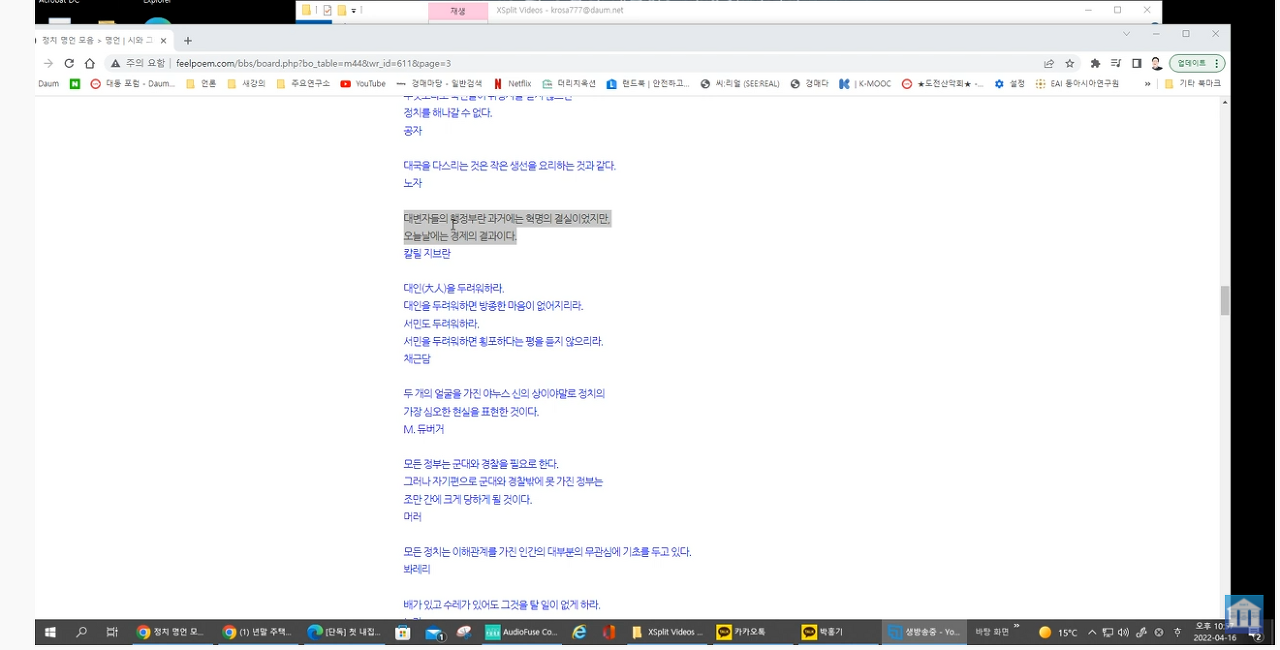Open the '설정' settings bookmark
The image size is (1280, 650).
(x=1009, y=84)
